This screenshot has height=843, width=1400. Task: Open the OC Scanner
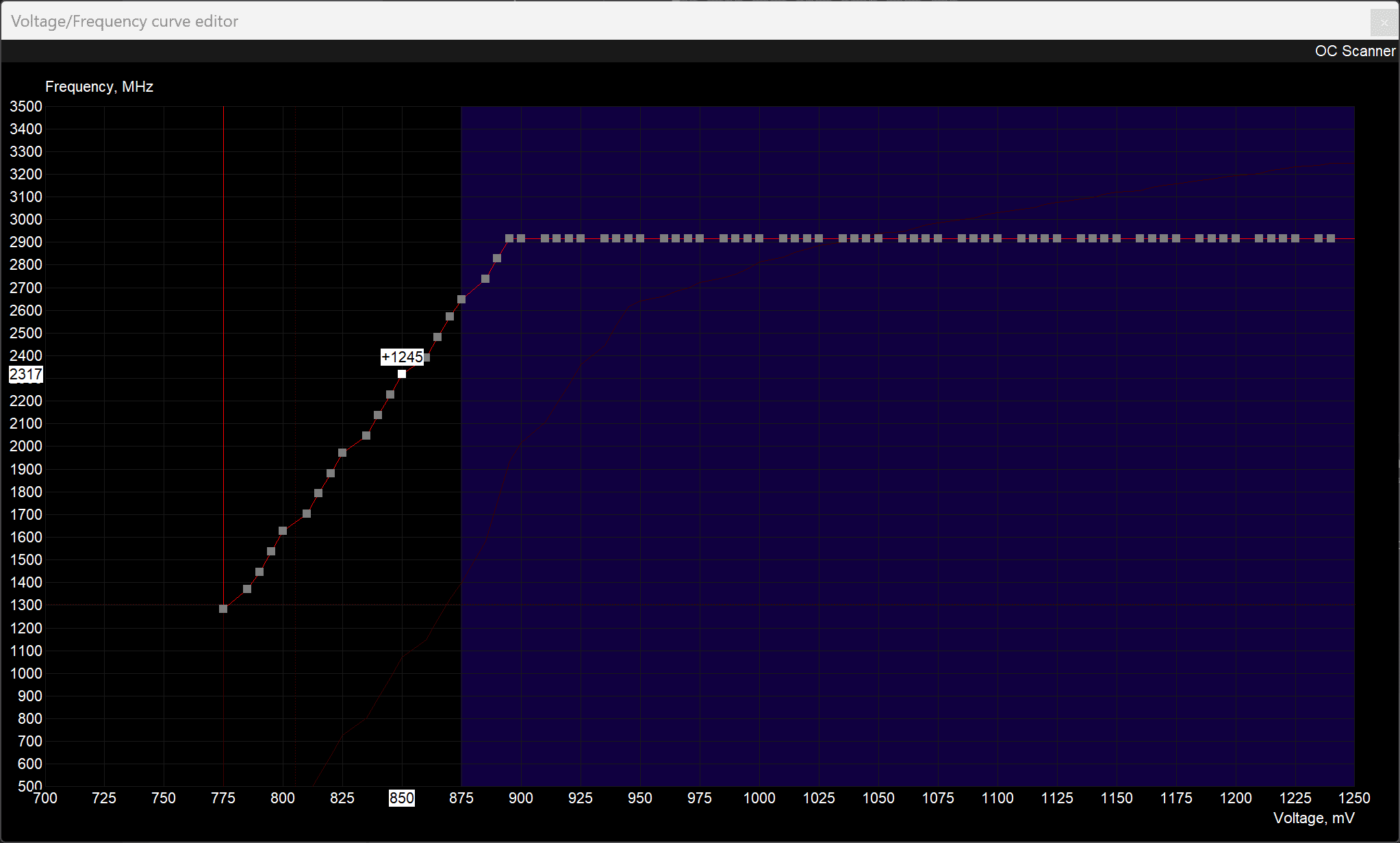1354,51
